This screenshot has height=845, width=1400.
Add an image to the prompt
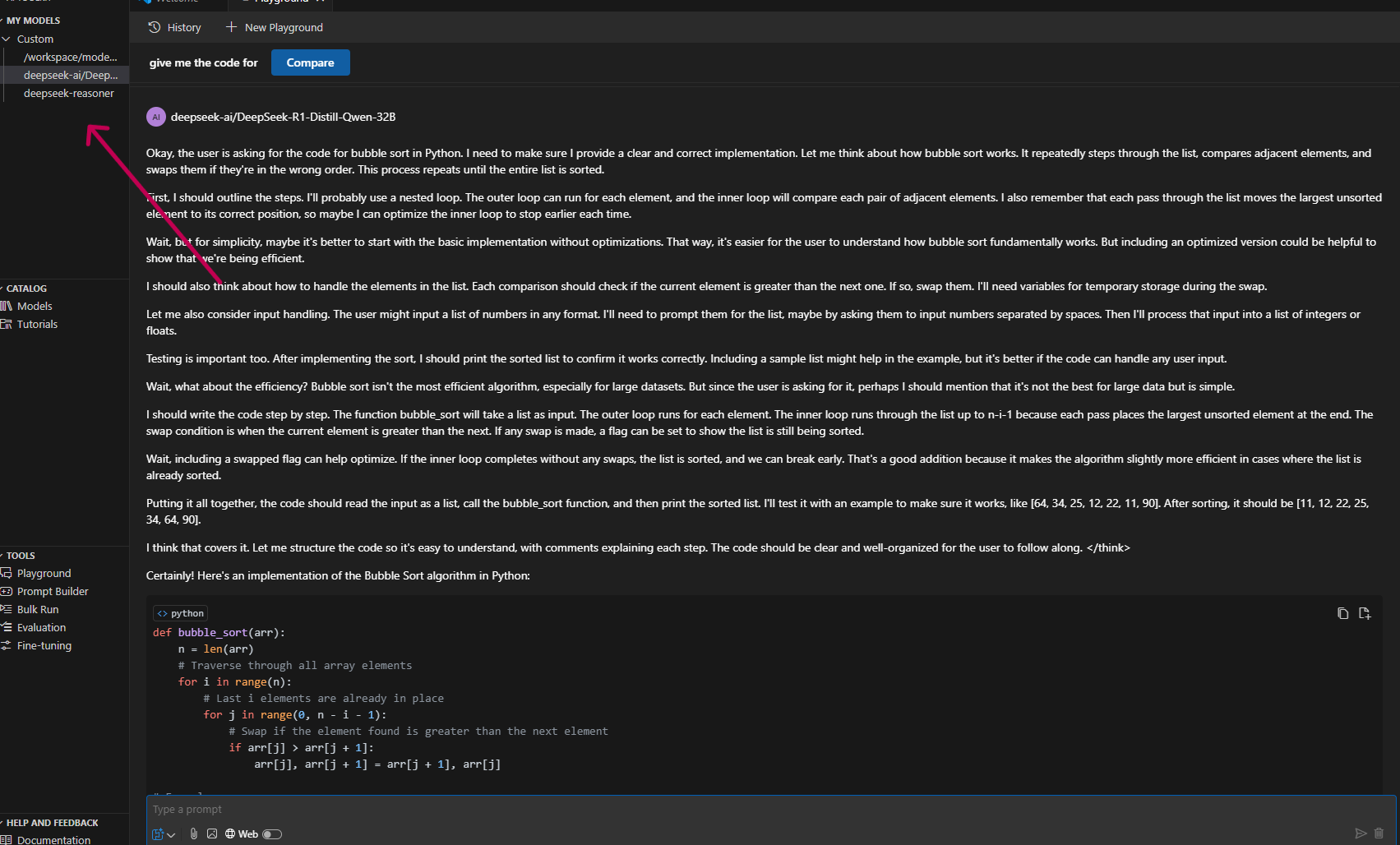[x=211, y=833]
